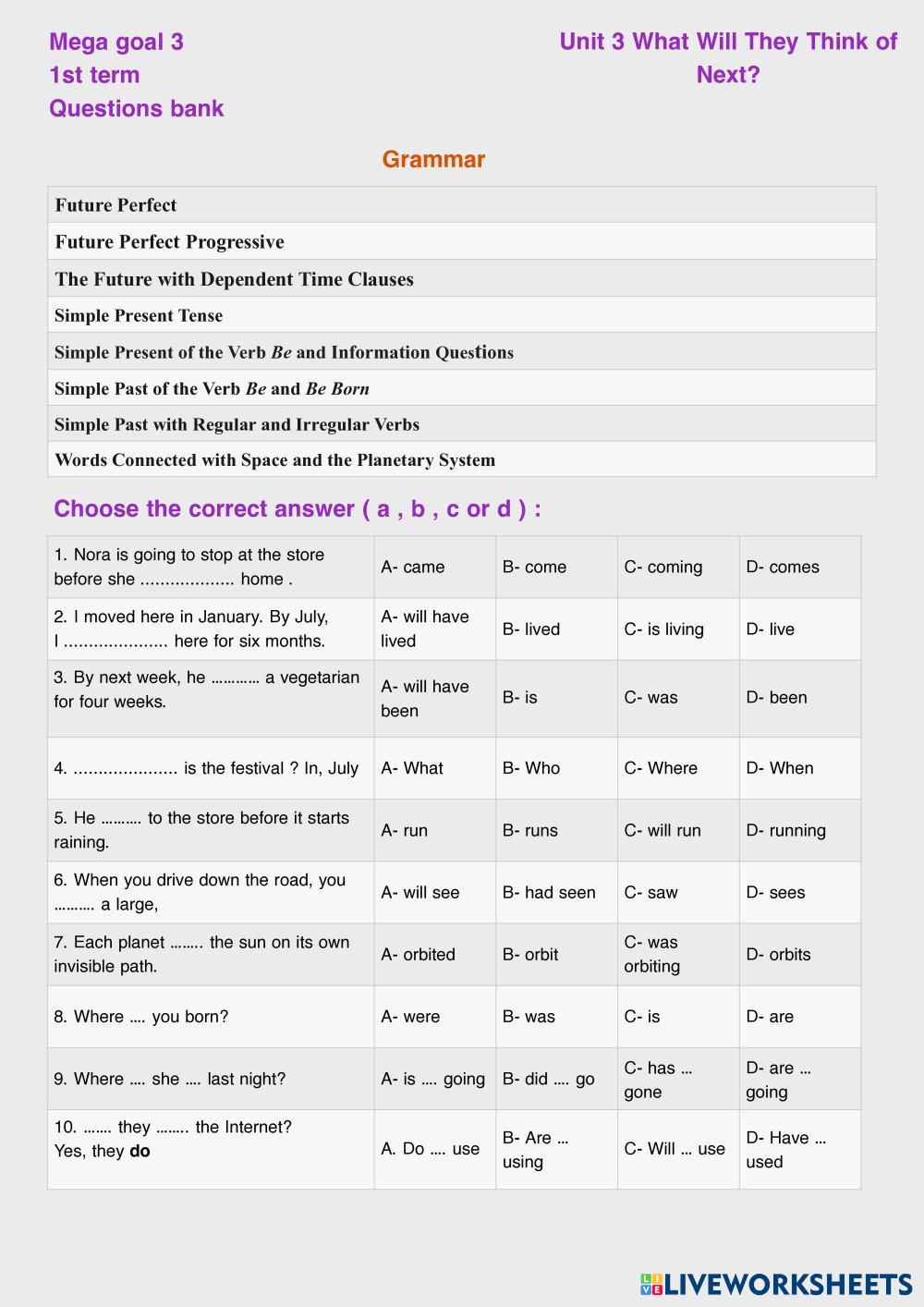Select "C- was orbiting" option in question 7
924x1307 pixels.
(652, 954)
